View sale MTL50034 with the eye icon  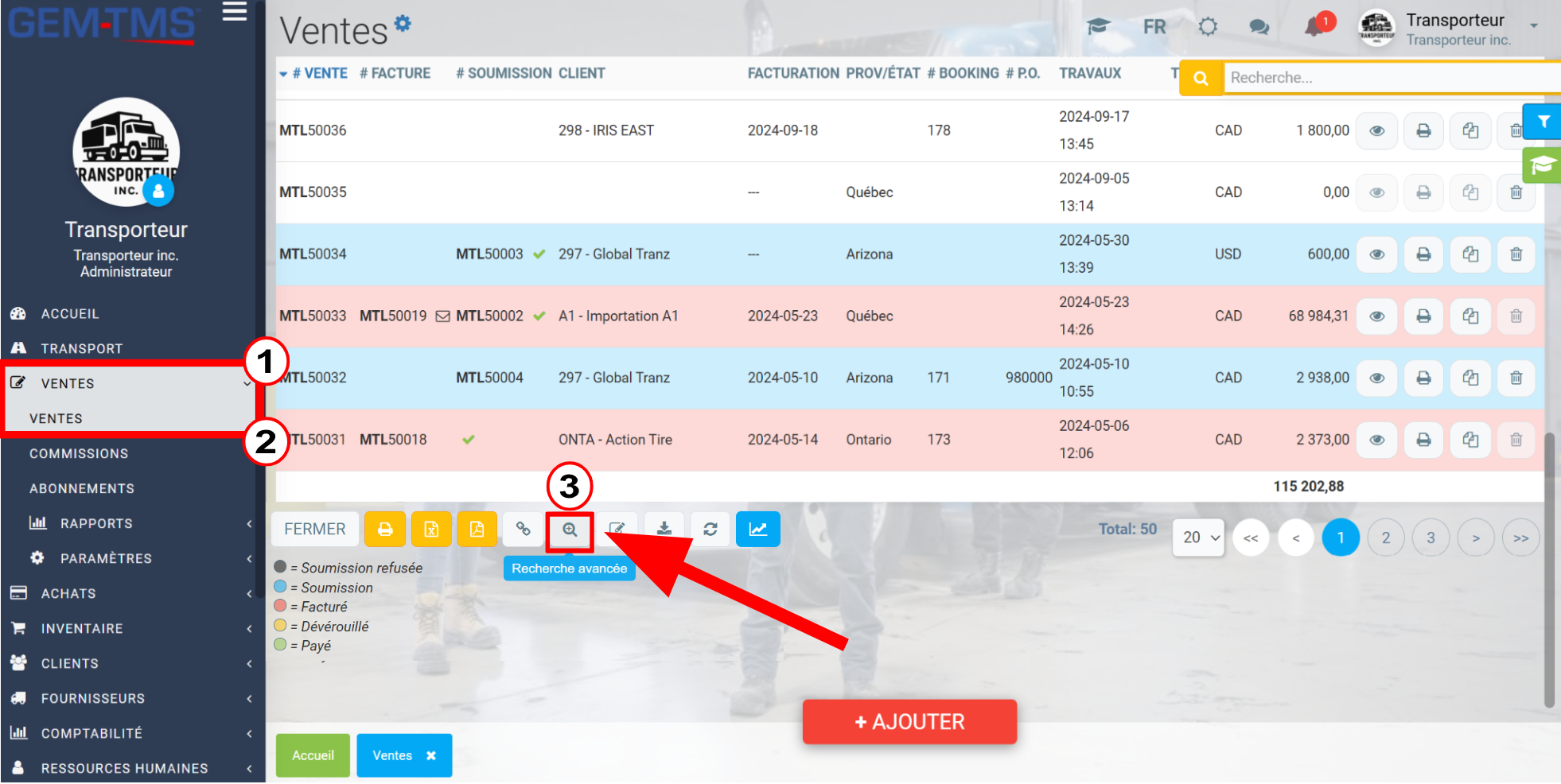1377,254
